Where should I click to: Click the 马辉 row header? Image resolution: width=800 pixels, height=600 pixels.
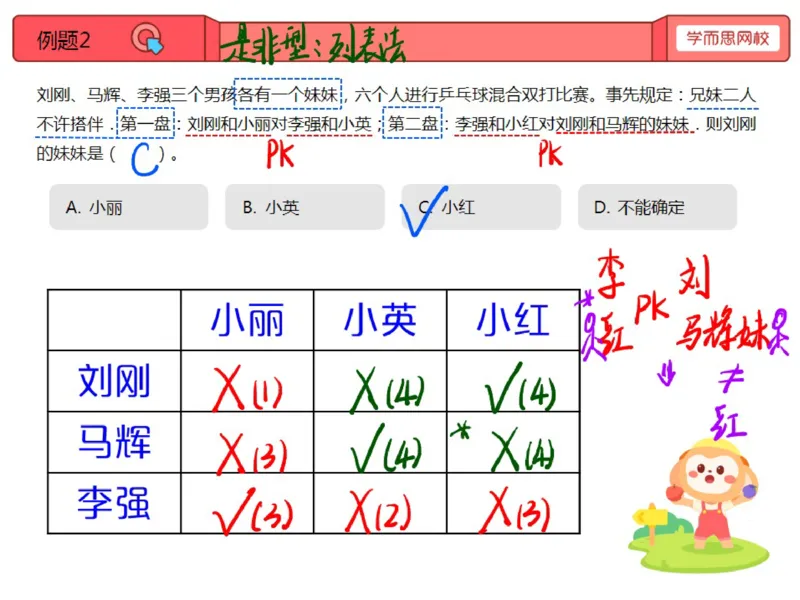114,442
